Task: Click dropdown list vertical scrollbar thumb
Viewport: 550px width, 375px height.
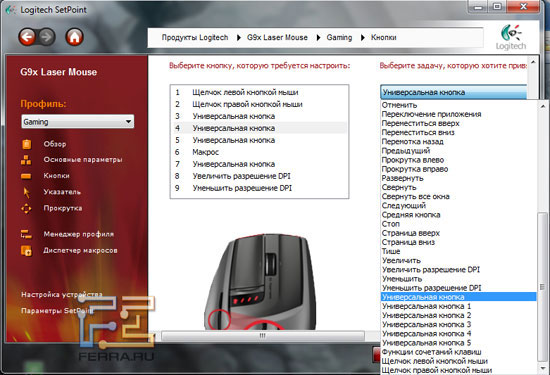Action: tap(543, 286)
